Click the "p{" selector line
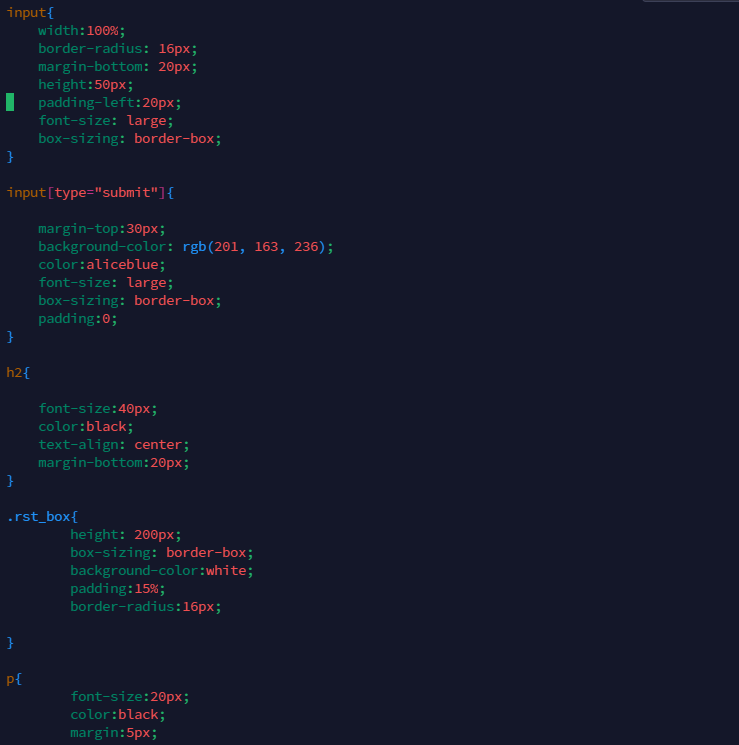 pyautogui.click(x=14, y=679)
